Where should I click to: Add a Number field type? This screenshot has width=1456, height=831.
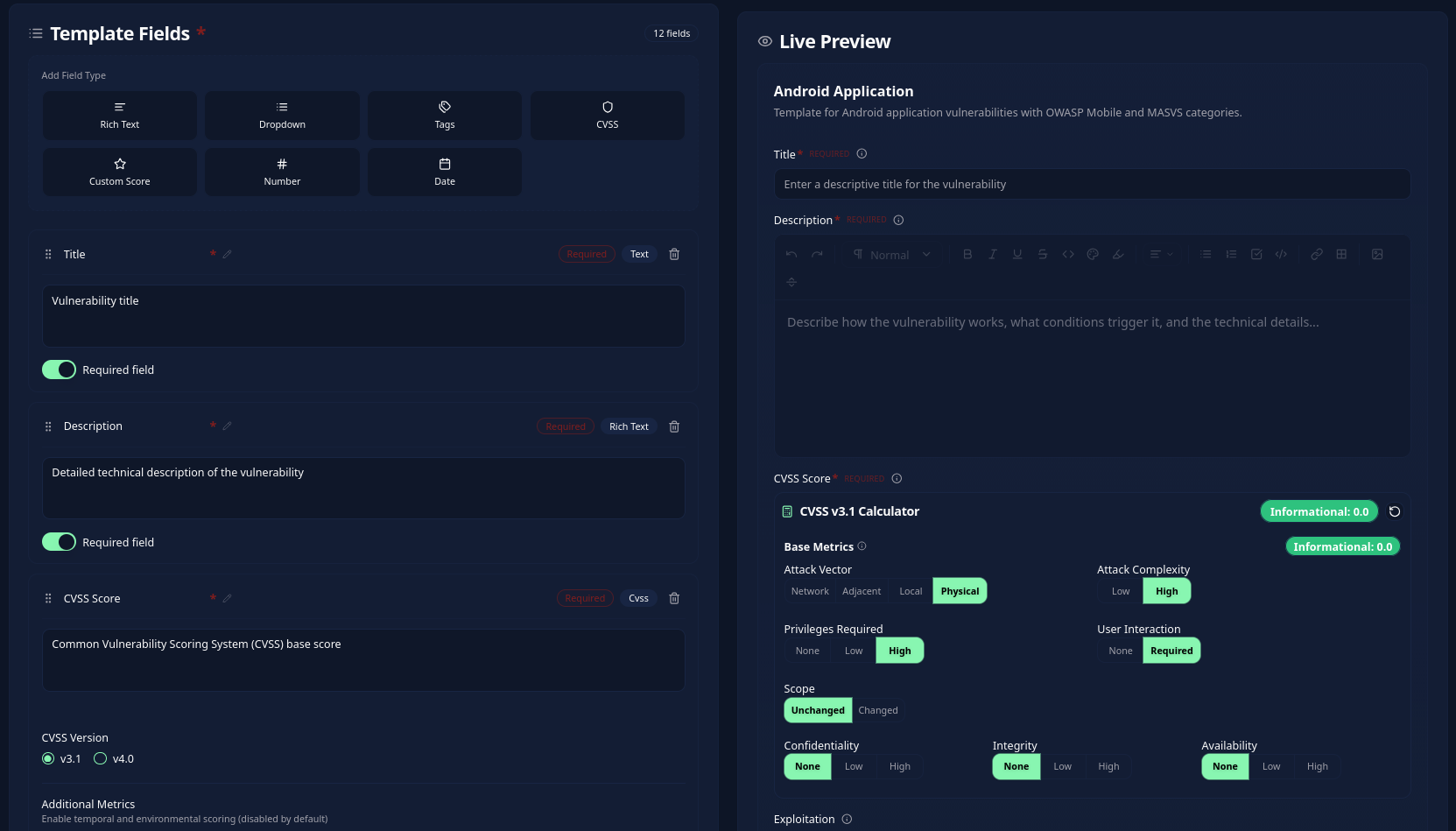point(282,173)
